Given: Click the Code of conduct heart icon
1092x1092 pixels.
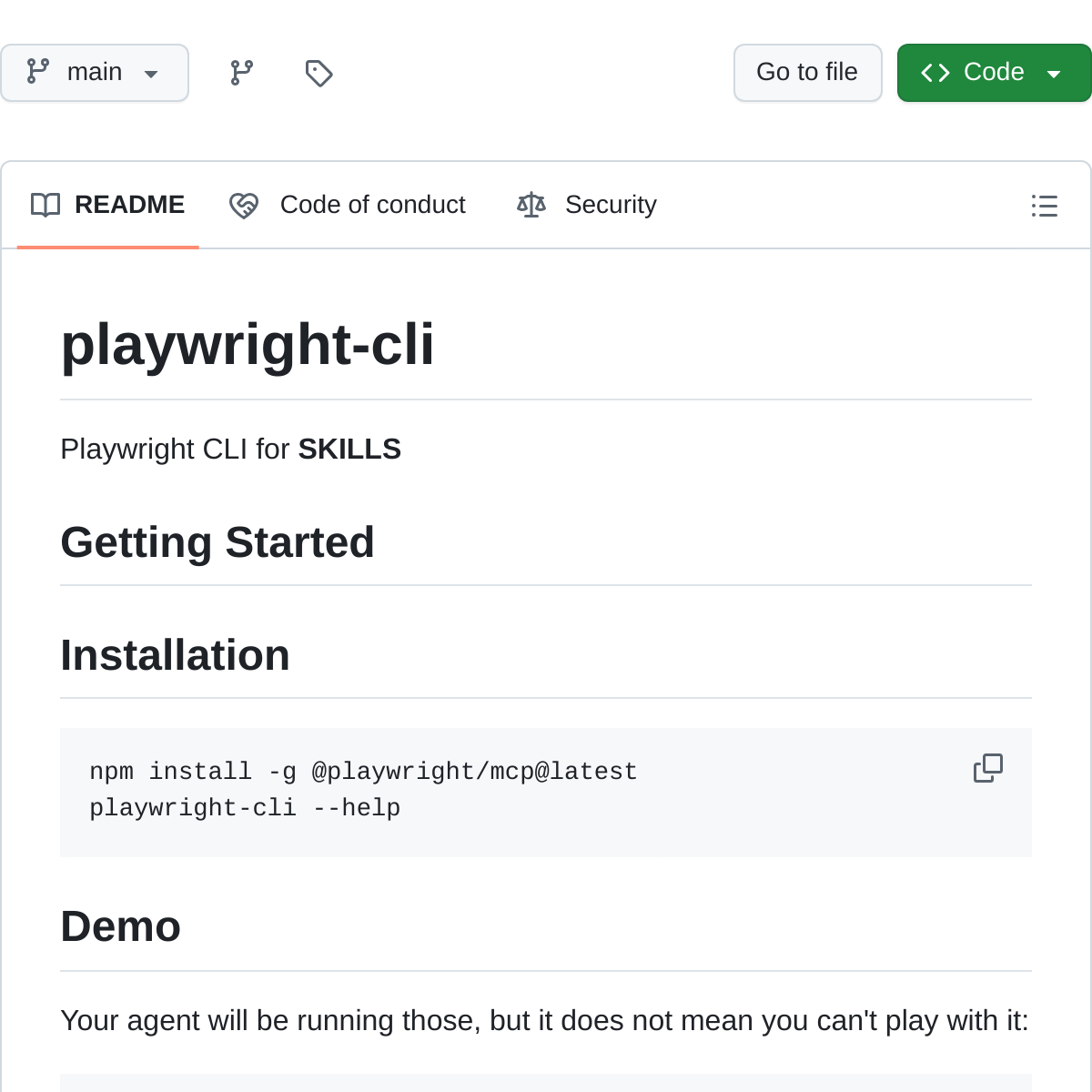Looking at the screenshot, I should pyautogui.click(x=244, y=206).
